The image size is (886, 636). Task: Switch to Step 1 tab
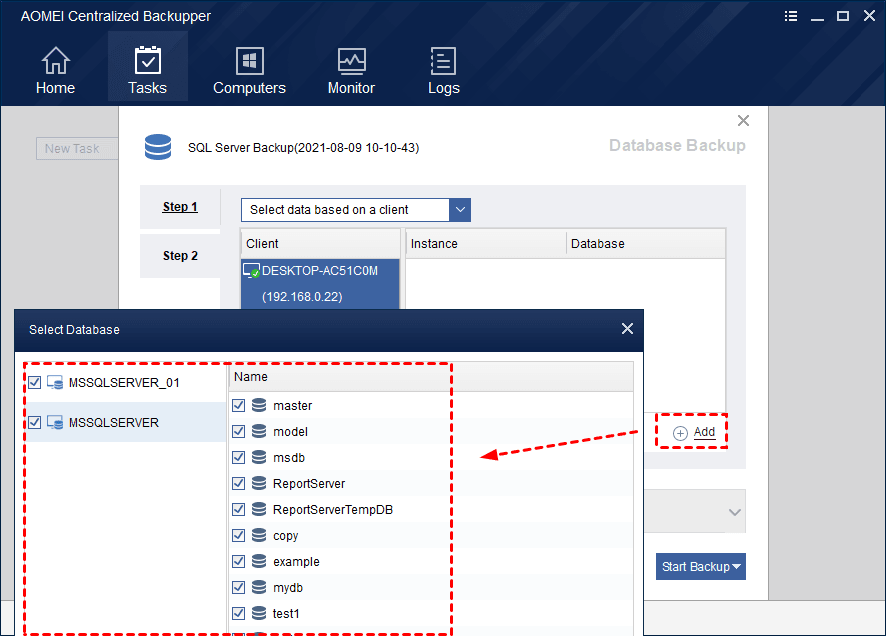(180, 207)
